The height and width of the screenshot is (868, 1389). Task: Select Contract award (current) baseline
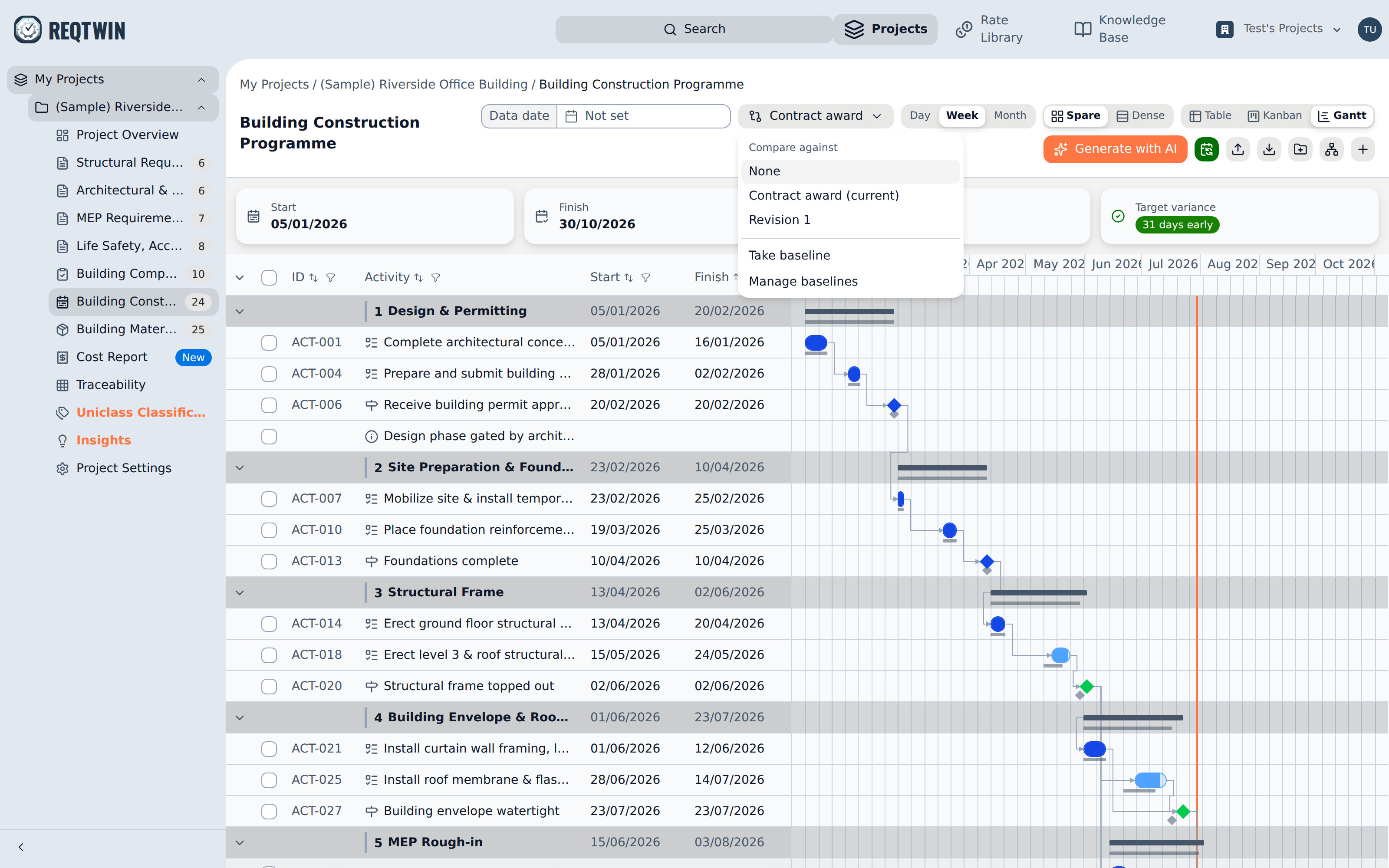pos(850,196)
